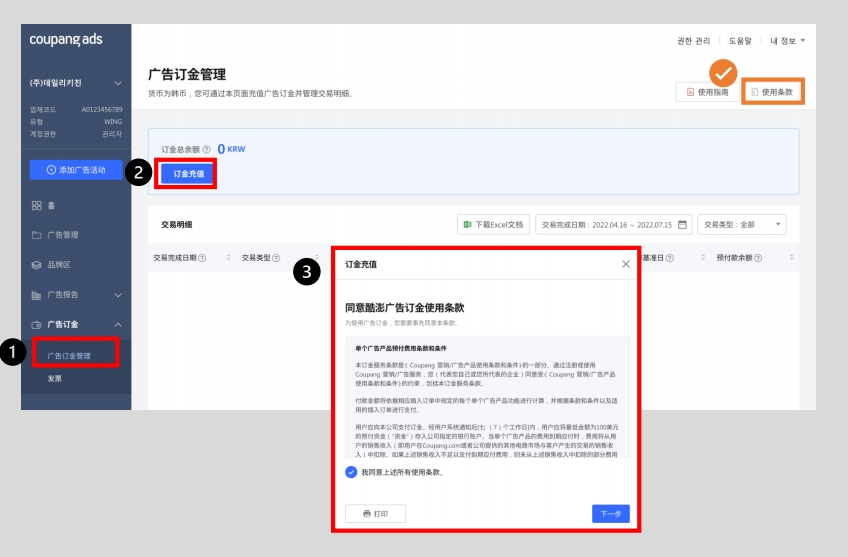Open 도움말 help link
Screen dimensions: 848x557
(x=740, y=41)
